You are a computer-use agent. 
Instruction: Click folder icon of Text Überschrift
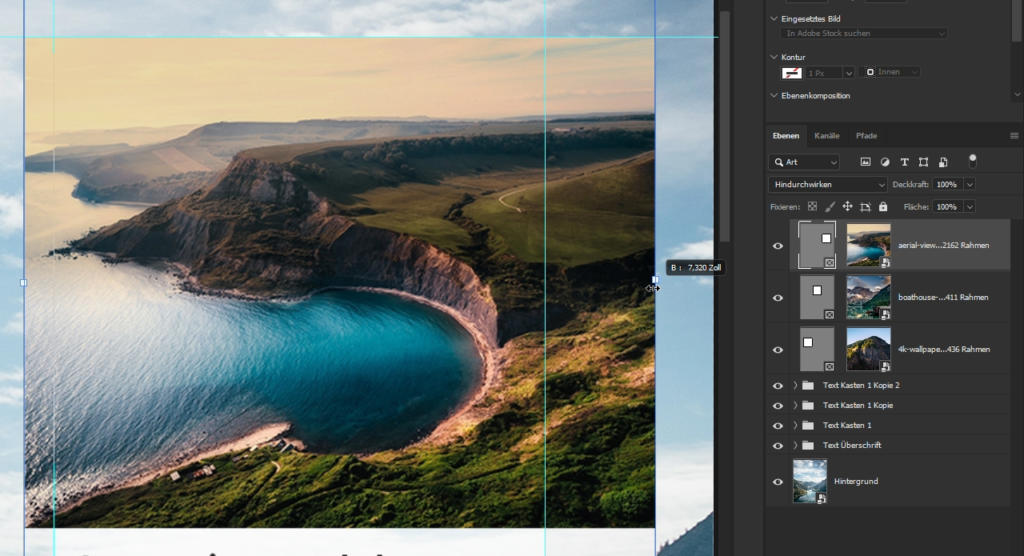pyautogui.click(x=808, y=446)
